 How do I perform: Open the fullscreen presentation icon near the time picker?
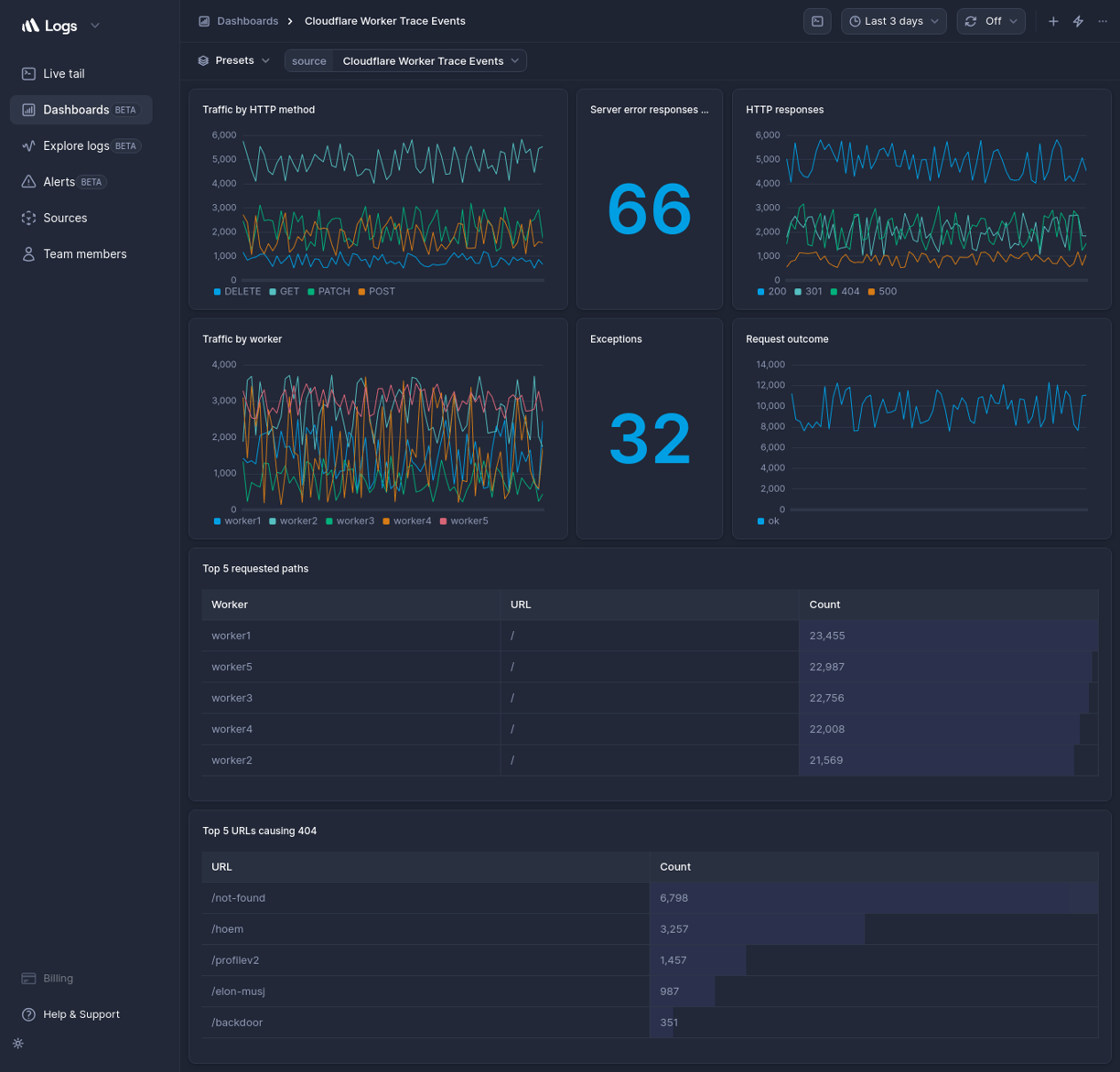(817, 20)
